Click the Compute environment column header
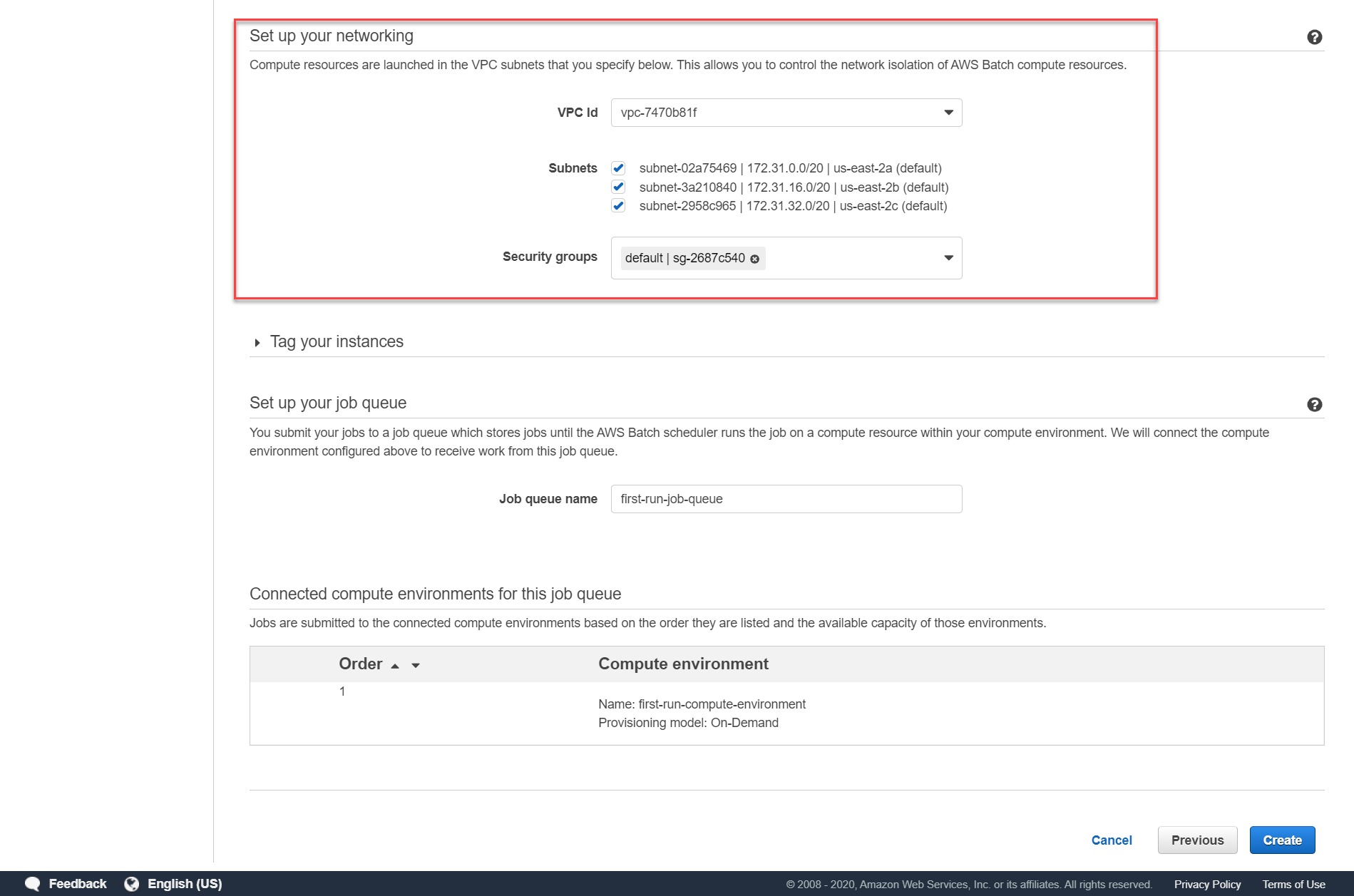1354x896 pixels. tap(683, 664)
